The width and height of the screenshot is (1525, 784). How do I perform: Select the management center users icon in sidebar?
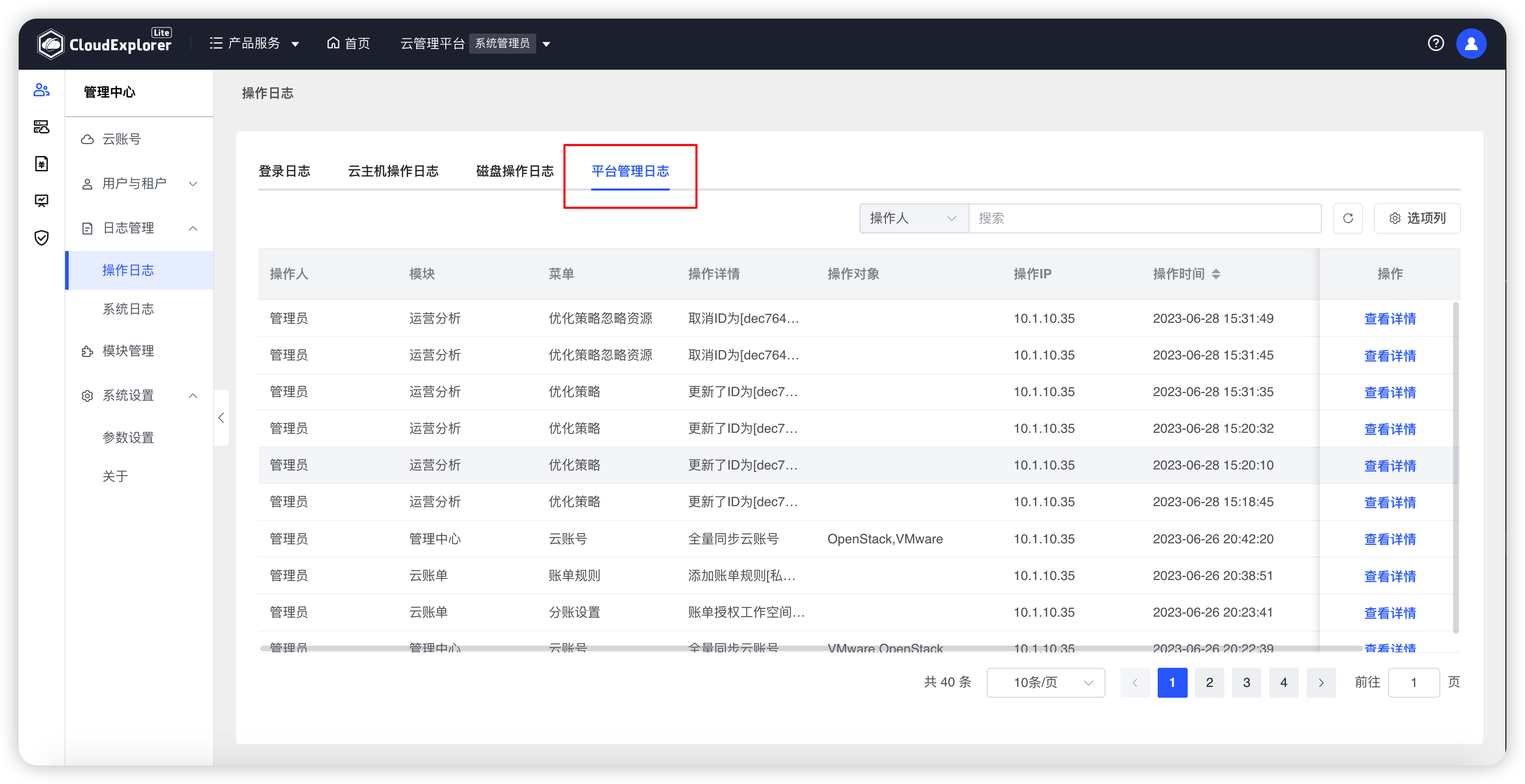coord(41,90)
